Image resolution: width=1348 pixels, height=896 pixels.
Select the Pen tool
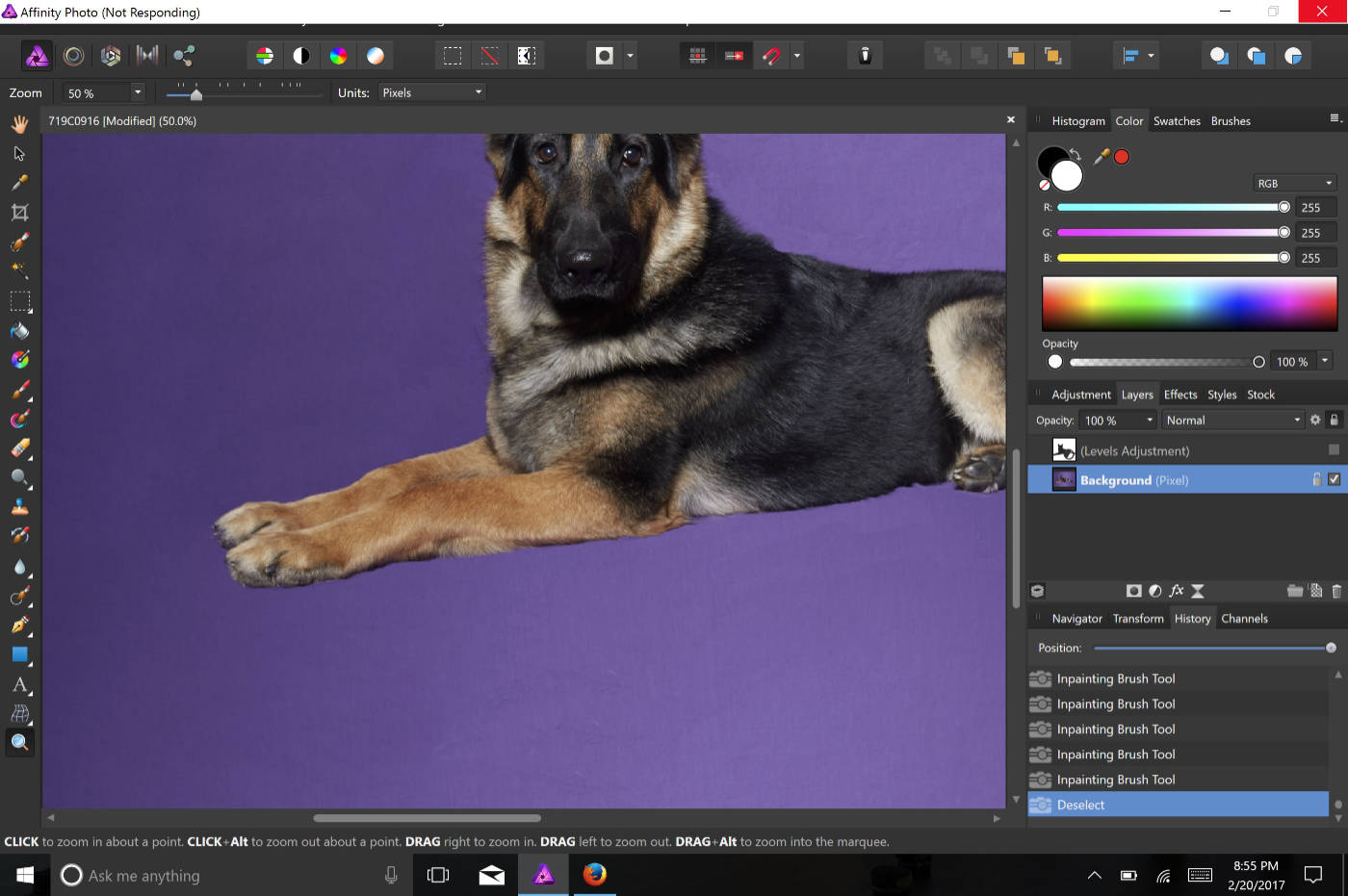(19, 626)
